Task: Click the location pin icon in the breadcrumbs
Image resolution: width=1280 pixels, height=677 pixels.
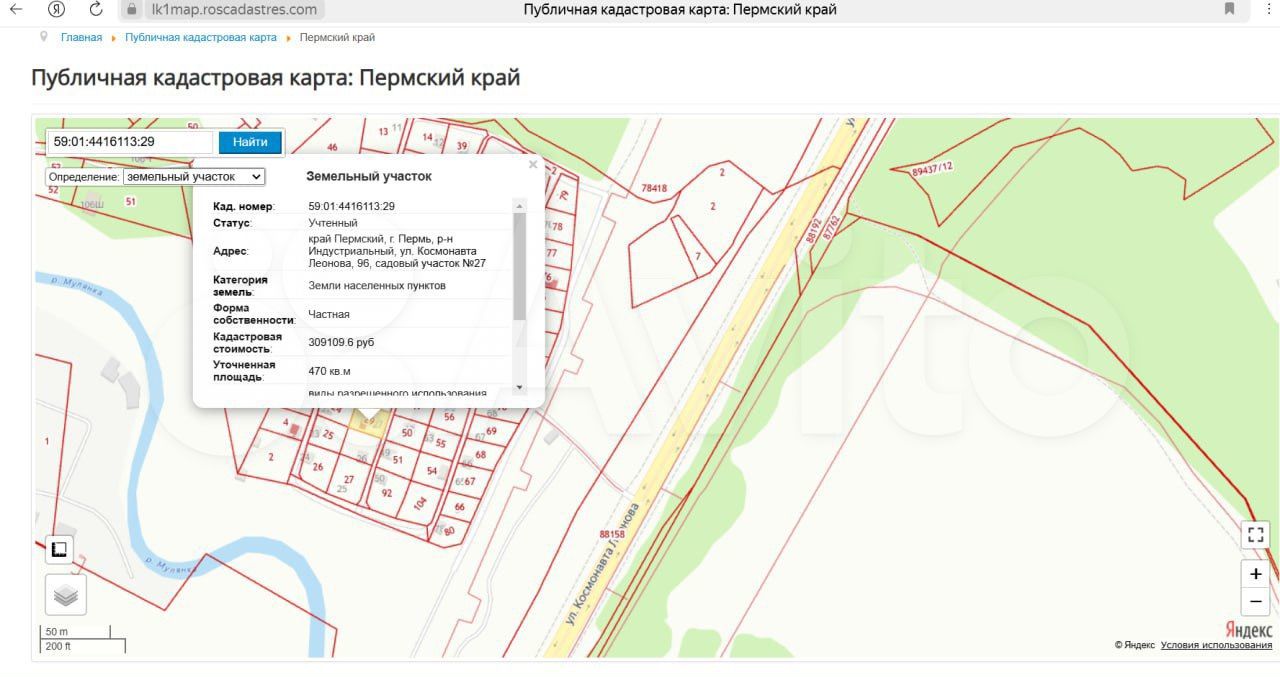Action: (x=43, y=37)
